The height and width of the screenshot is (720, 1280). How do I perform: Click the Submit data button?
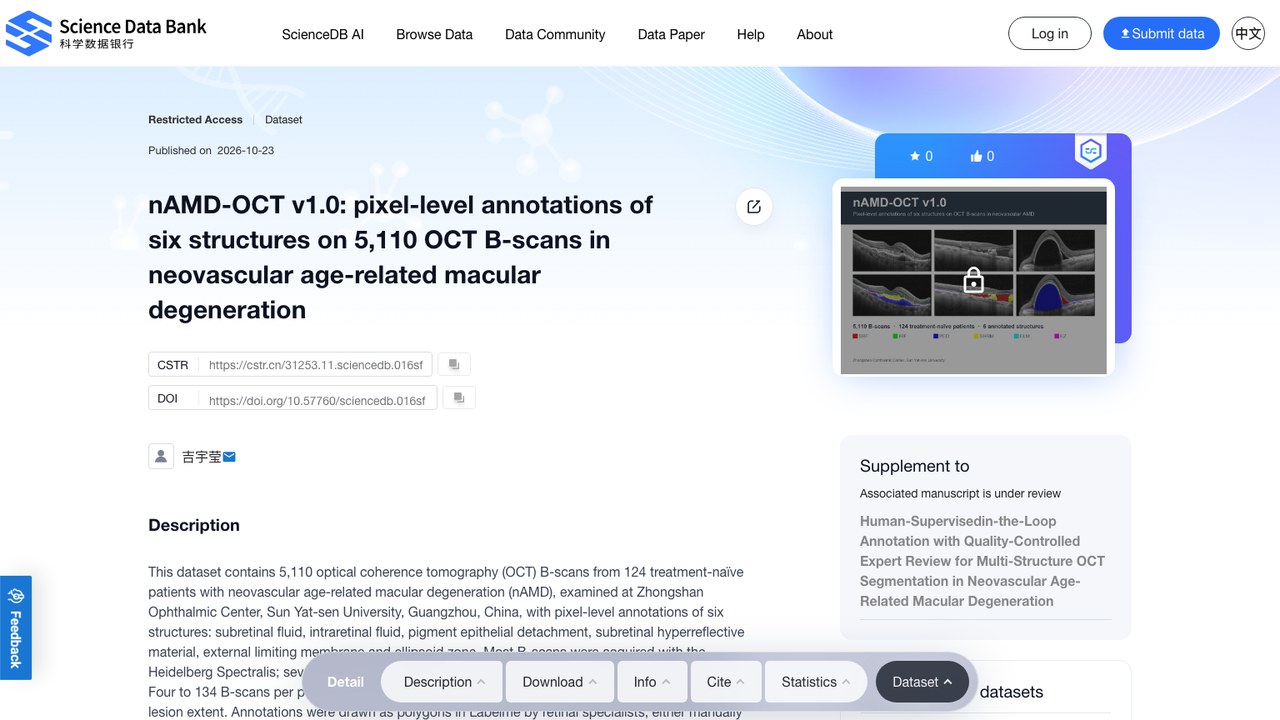1161,33
